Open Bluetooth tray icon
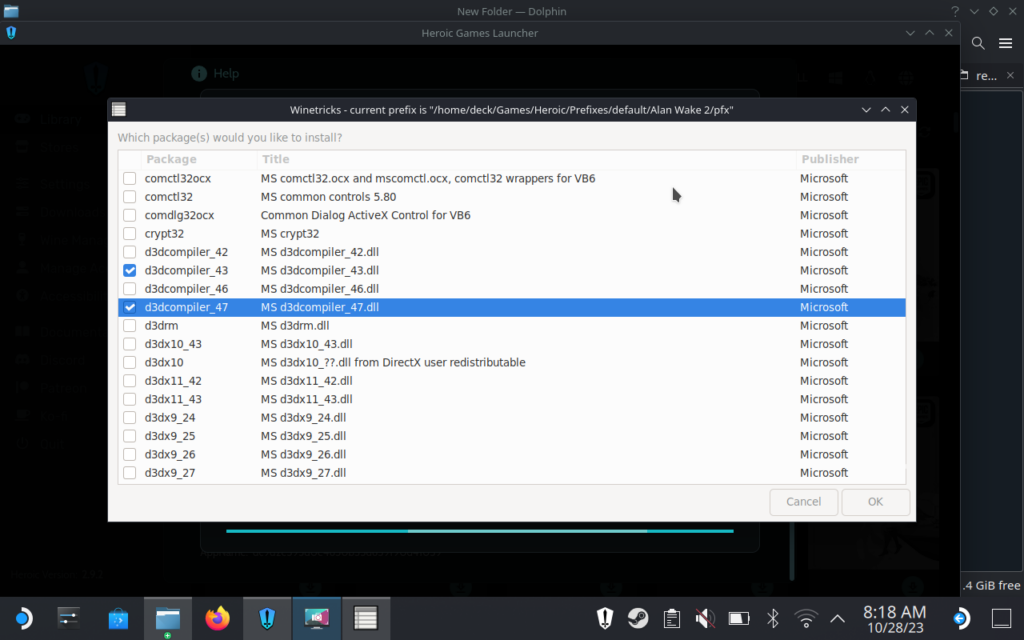1024x640 pixels. 773,618
